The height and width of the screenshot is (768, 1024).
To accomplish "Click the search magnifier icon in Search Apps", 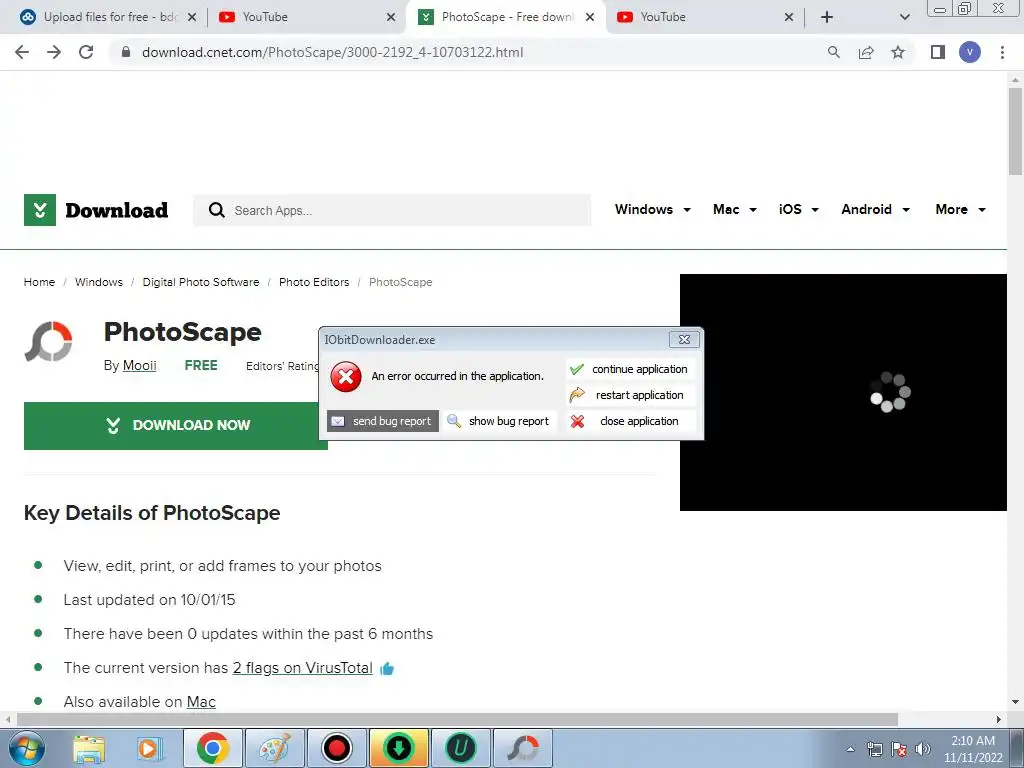I will point(216,210).
